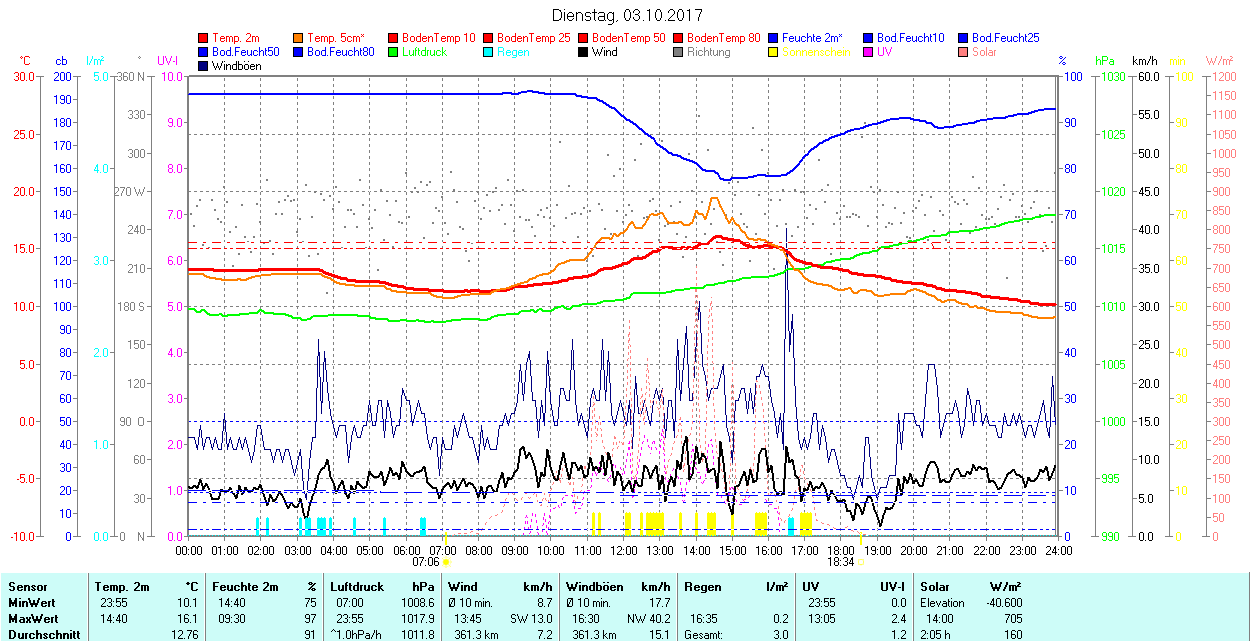Click the BodenTemp 25 legend label
Viewport: 1250px width, 641px height.
534,38
